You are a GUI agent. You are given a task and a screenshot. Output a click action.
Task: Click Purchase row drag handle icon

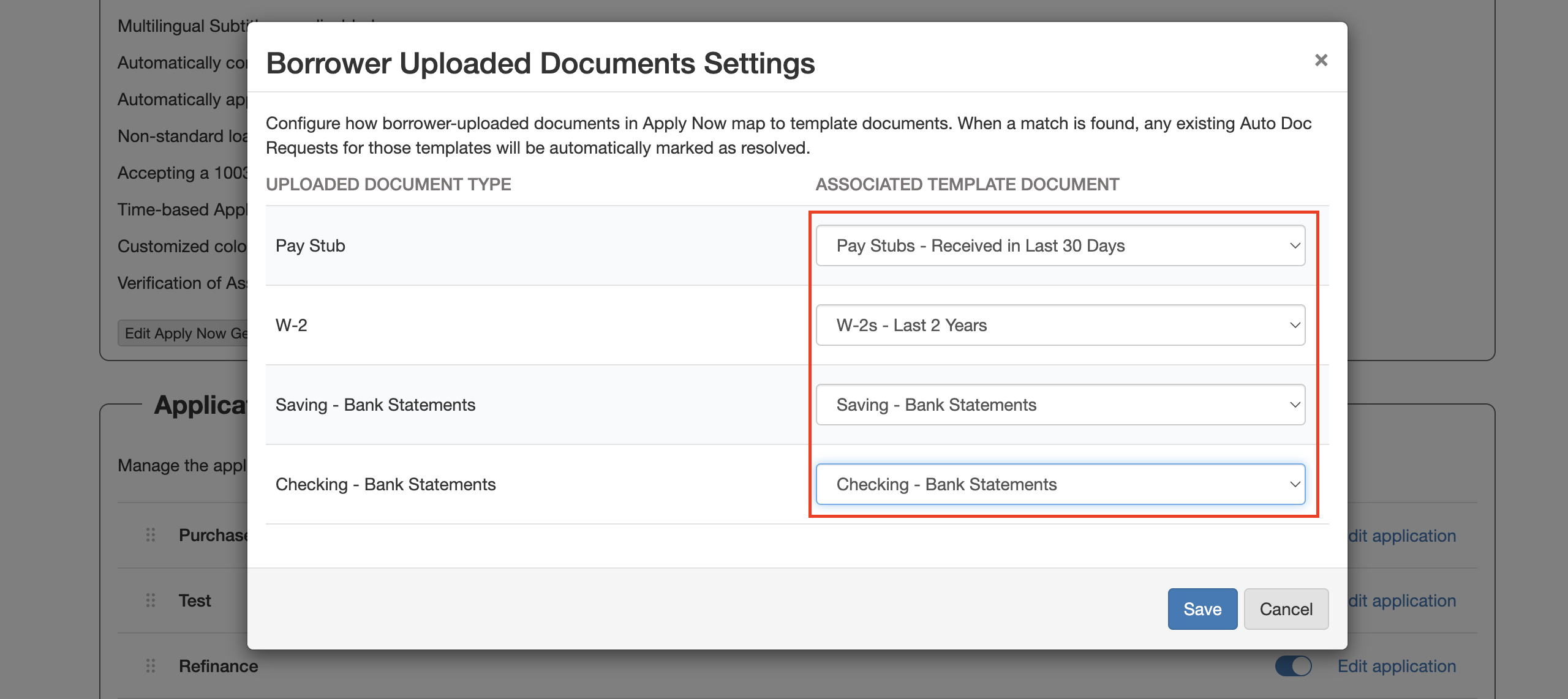[151, 536]
